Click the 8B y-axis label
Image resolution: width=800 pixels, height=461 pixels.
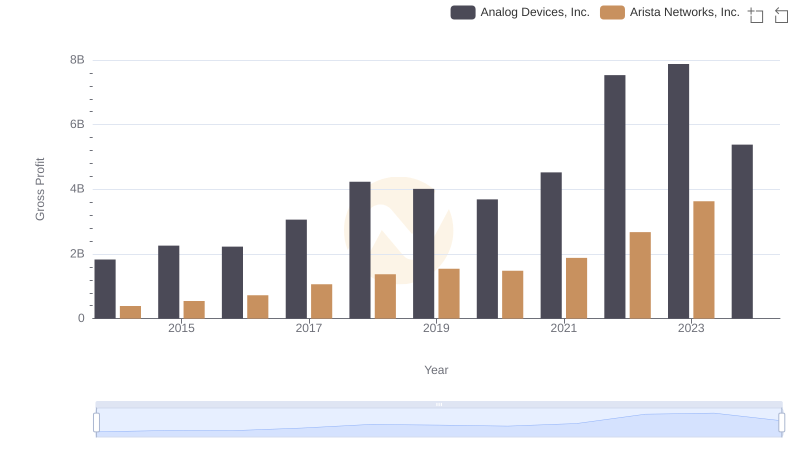(77, 60)
